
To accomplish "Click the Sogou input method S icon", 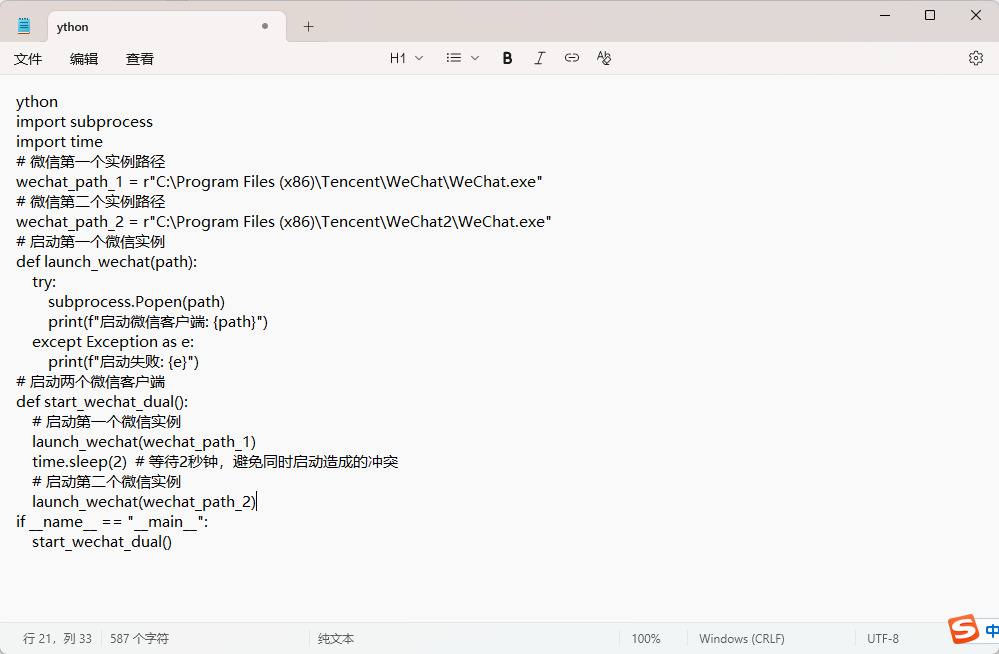I will 963,629.
